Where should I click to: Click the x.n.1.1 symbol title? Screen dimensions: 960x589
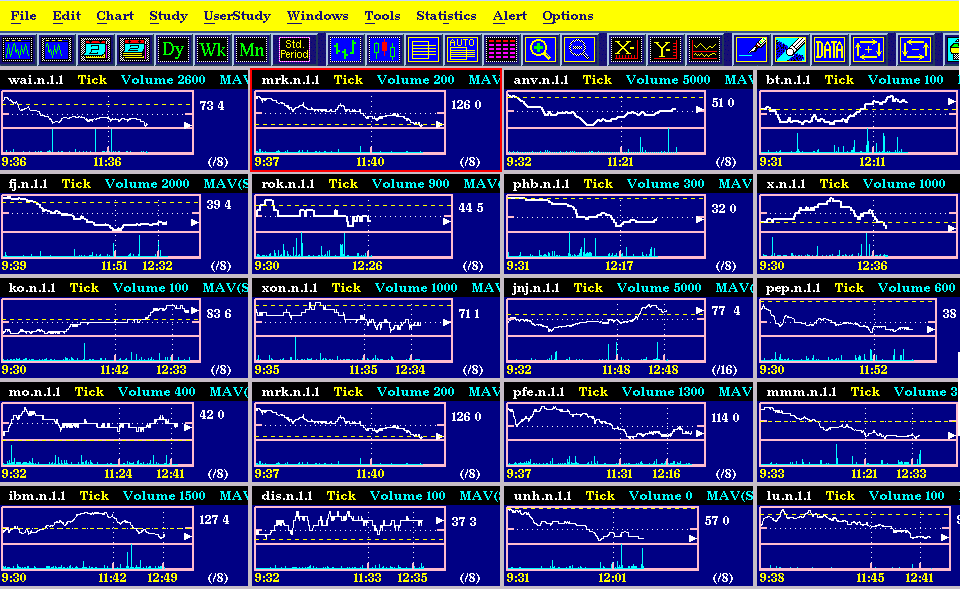786,184
